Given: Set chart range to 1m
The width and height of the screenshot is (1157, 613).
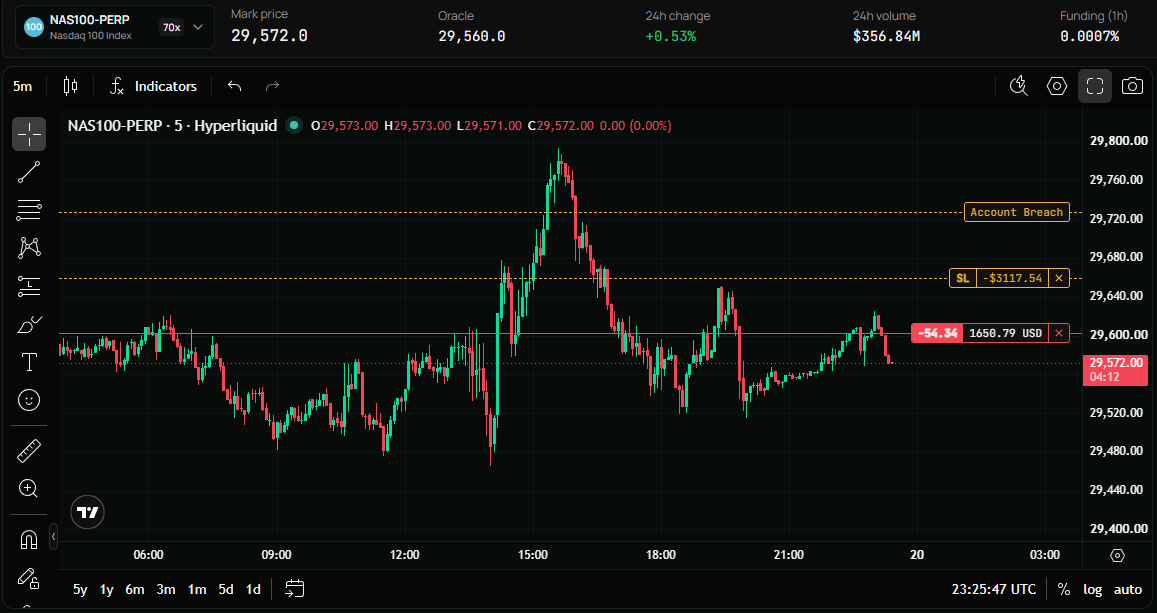Looking at the screenshot, I should click(x=197, y=589).
